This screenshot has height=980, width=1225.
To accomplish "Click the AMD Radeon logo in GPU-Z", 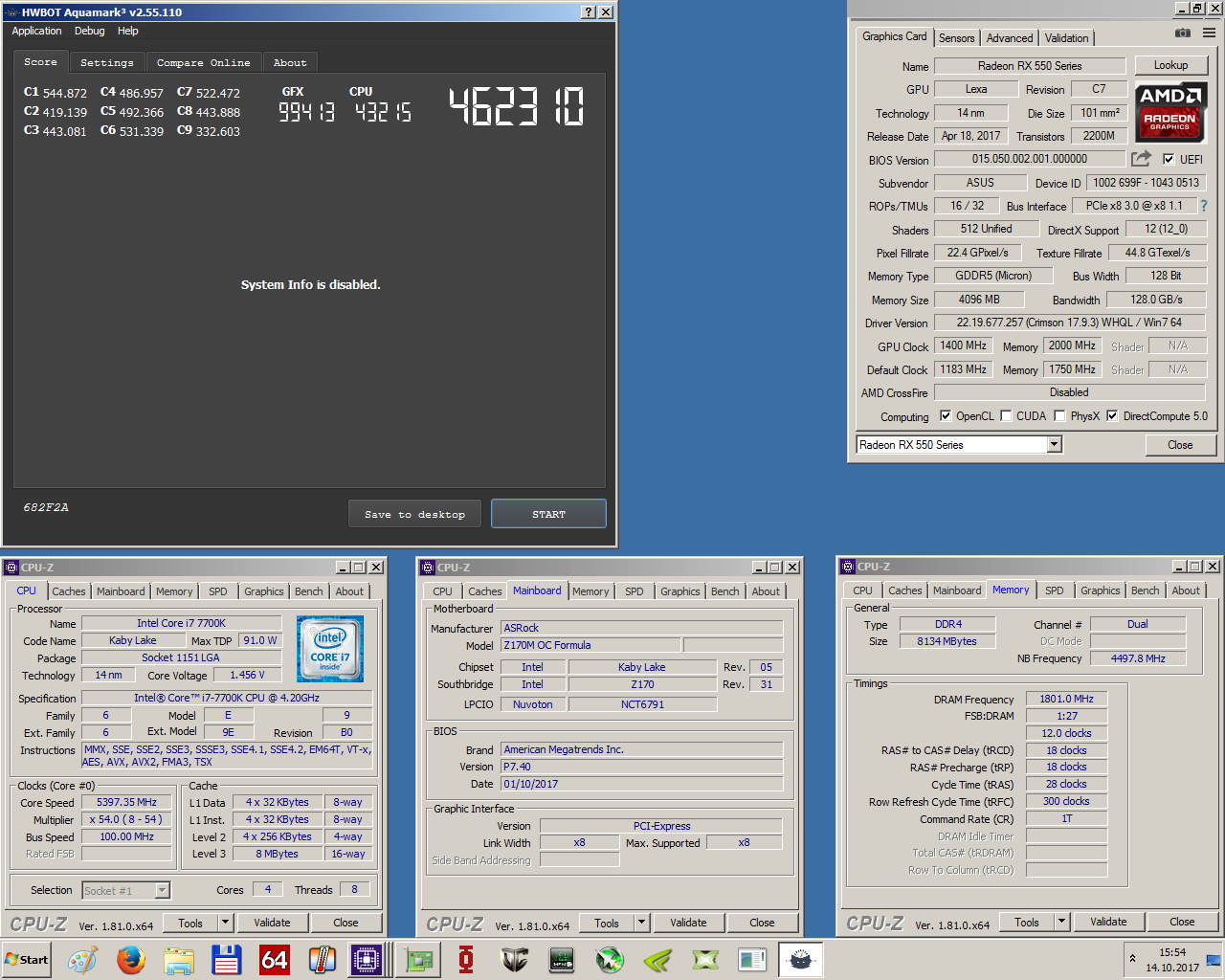I will pos(1169,112).
